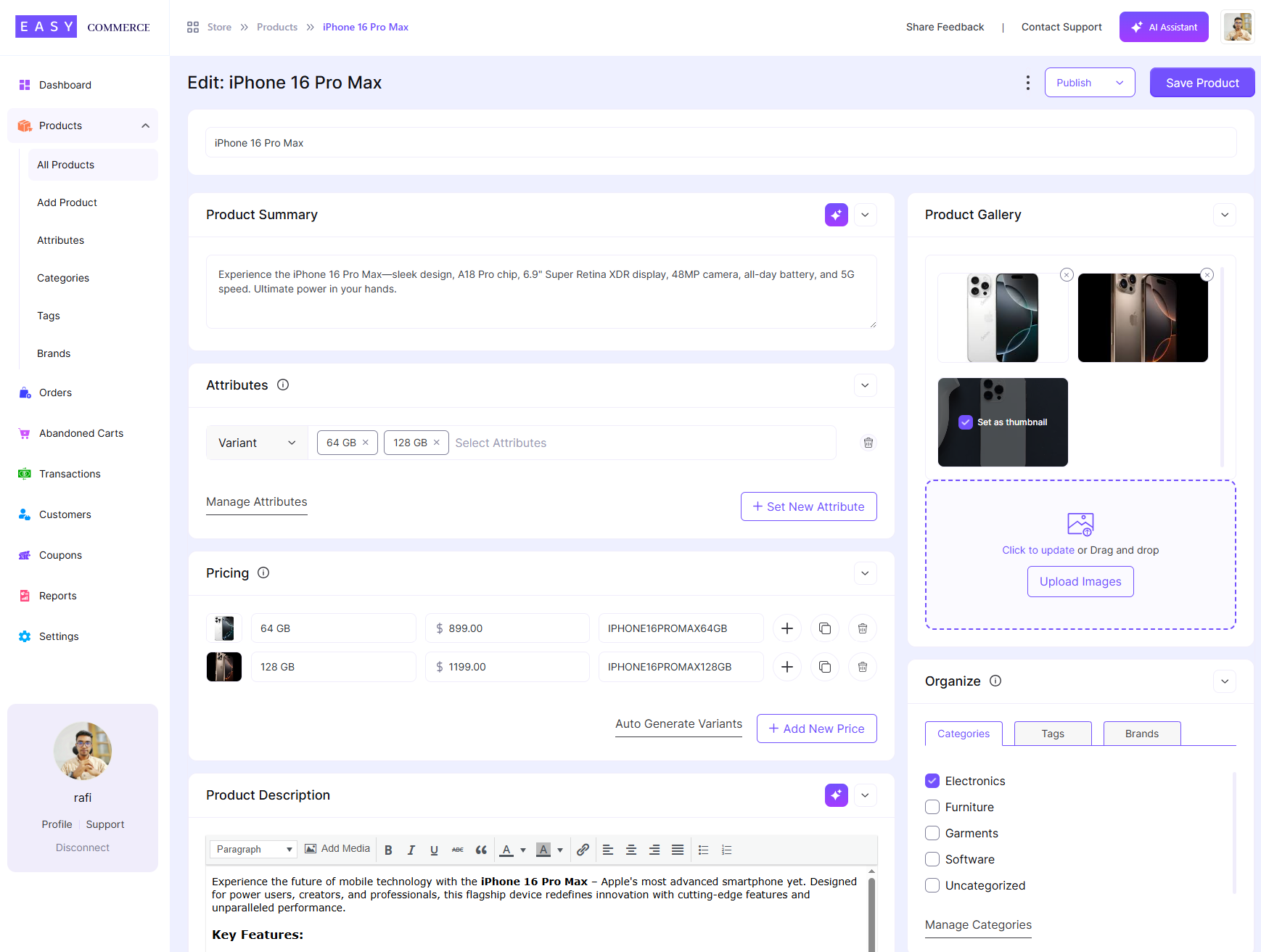Open the Variant attribute type dropdown

(257, 443)
